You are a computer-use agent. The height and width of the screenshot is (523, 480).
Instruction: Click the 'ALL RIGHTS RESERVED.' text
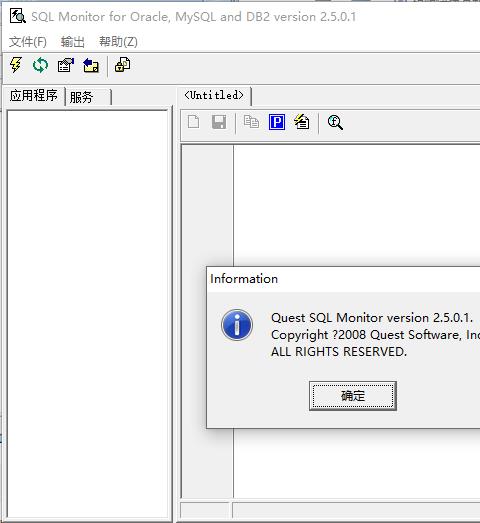point(339,352)
